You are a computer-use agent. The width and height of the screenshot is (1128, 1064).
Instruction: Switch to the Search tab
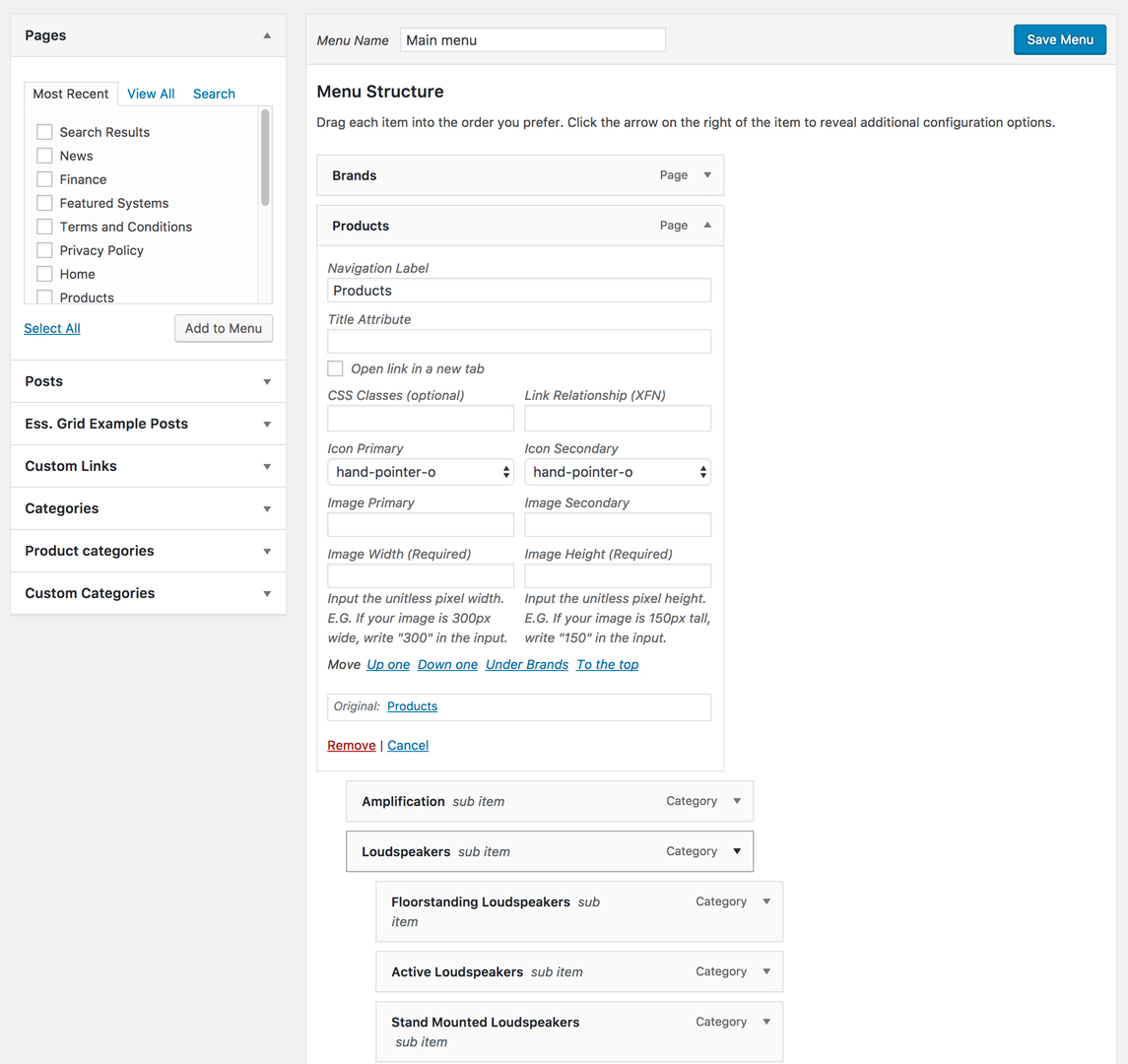click(214, 94)
